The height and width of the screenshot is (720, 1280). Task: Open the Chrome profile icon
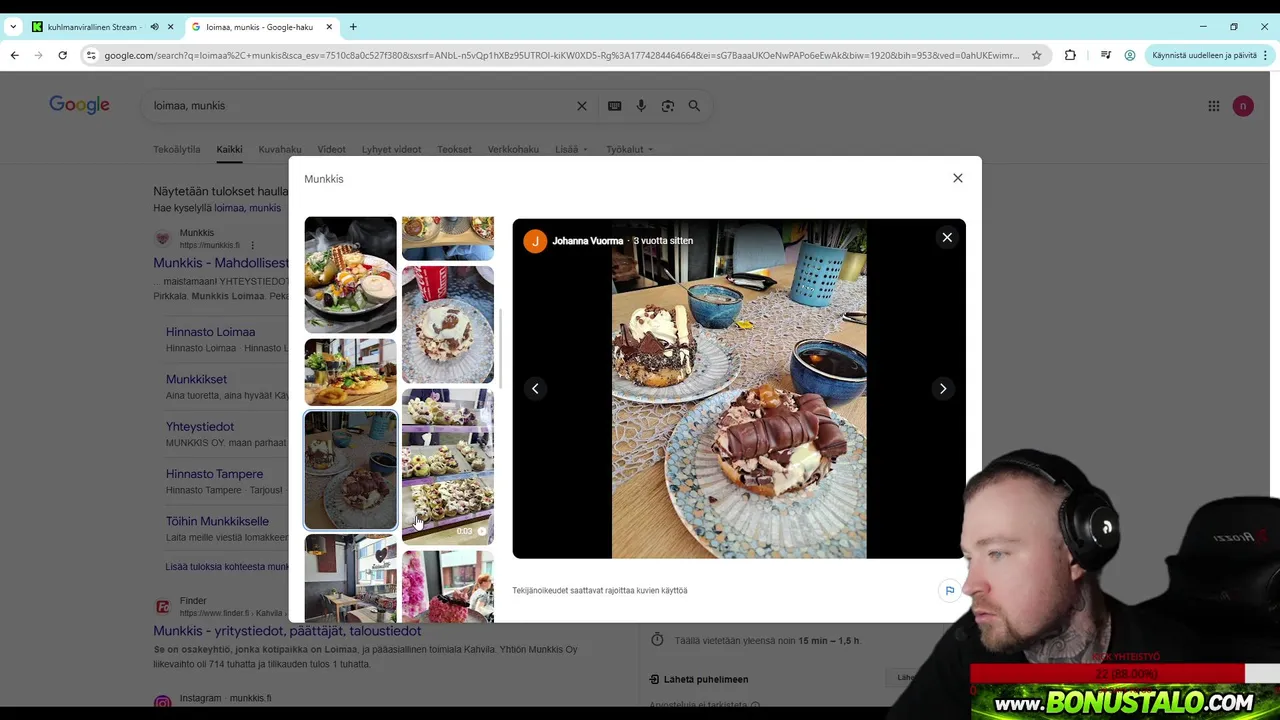[x=1130, y=55]
